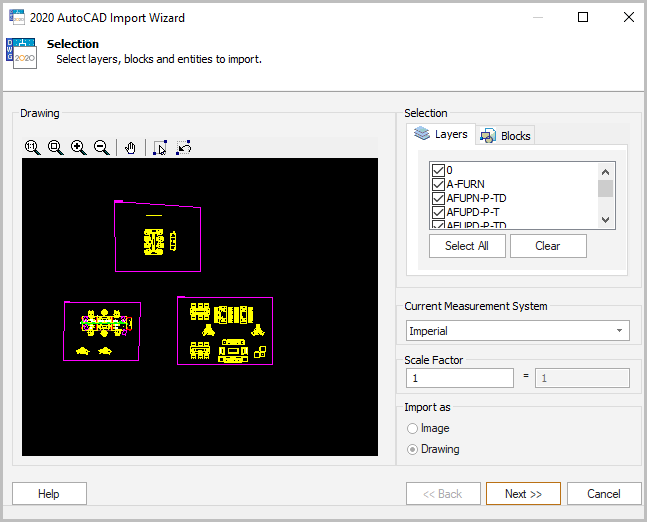Select the AFUPN-P-TD layer name
The width and height of the screenshot is (647, 522).
[x=476, y=198]
